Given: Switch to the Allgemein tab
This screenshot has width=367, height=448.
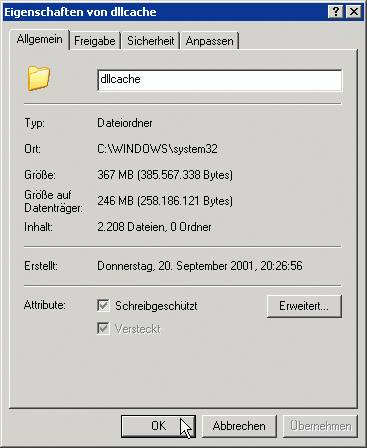Looking at the screenshot, I should pos(39,39).
